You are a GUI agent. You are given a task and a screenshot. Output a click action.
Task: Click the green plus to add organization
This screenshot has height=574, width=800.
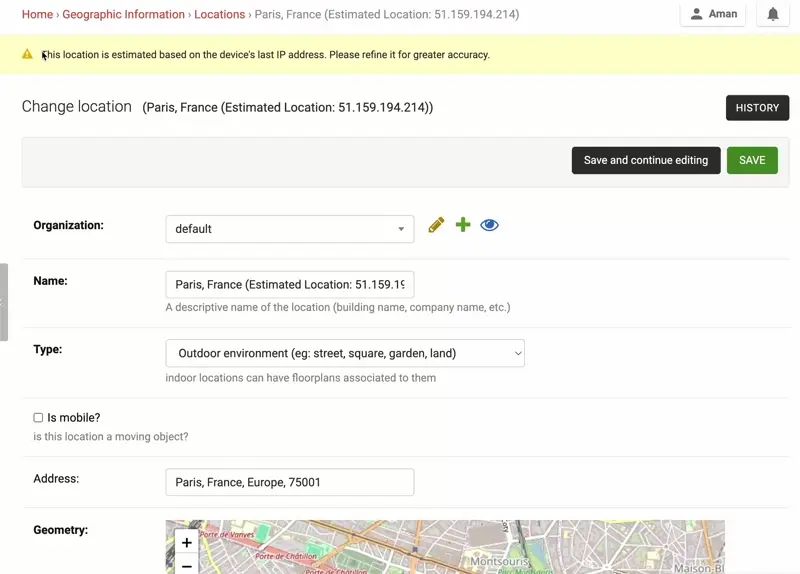[x=463, y=224]
